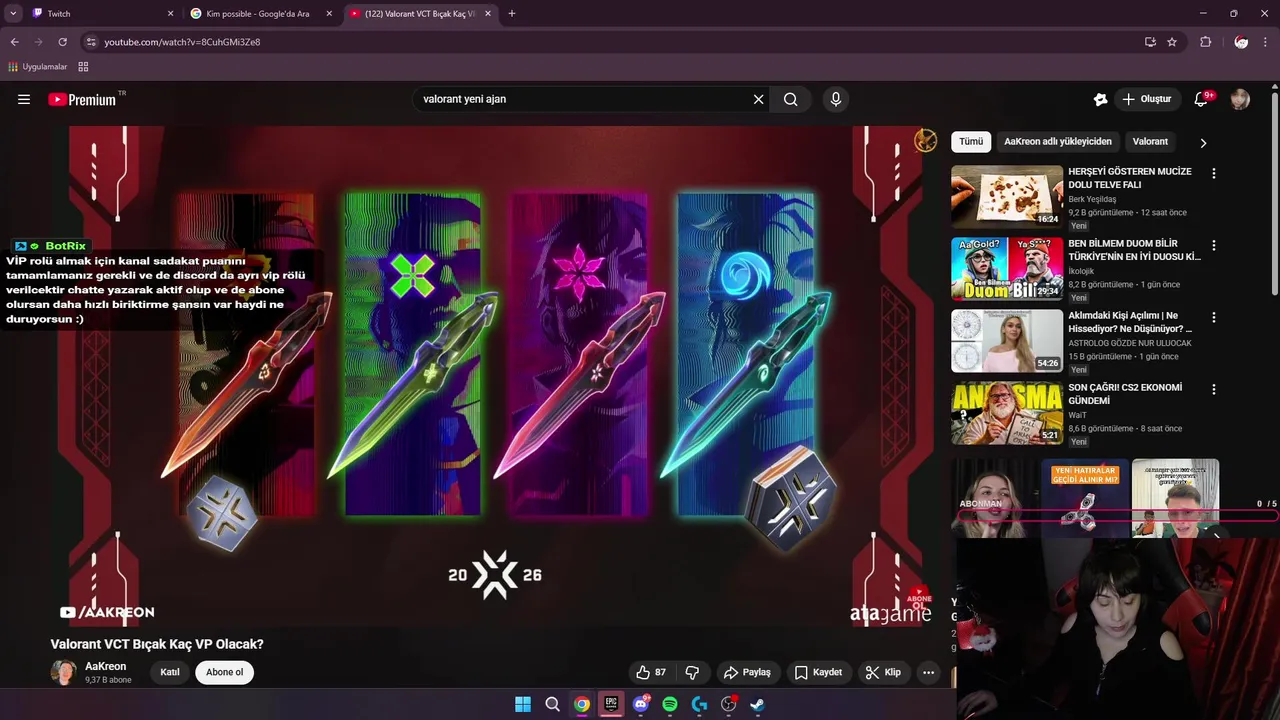Viewport: 1280px width, 720px height.
Task: Select AaKreon adlı yükleyiciden chip
Action: (x=1058, y=142)
